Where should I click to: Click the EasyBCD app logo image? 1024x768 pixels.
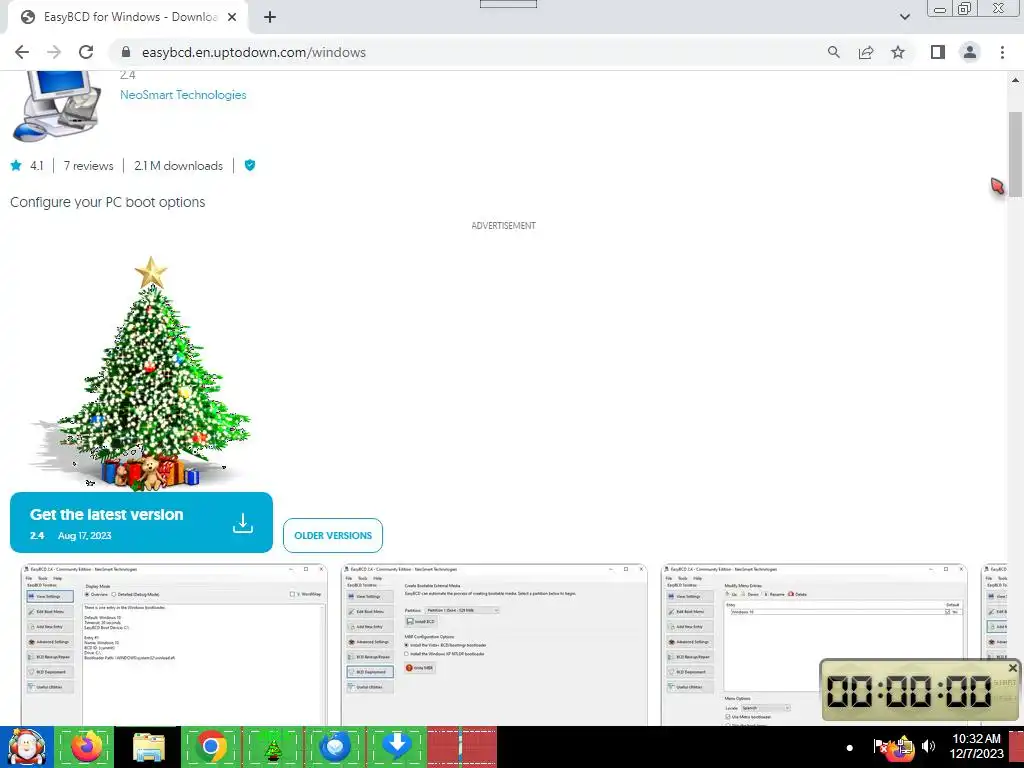[x=57, y=105]
